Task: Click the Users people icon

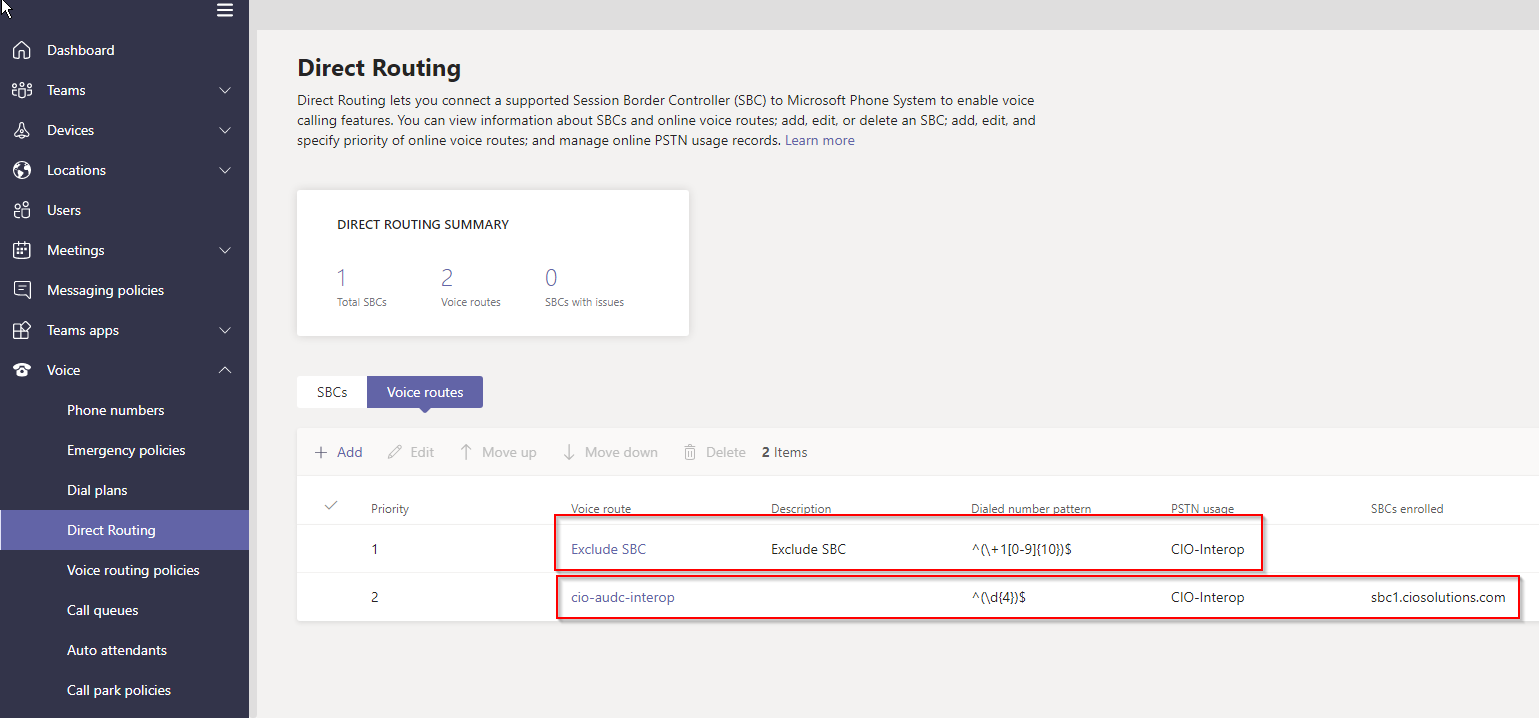Action: pyautogui.click(x=22, y=210)
